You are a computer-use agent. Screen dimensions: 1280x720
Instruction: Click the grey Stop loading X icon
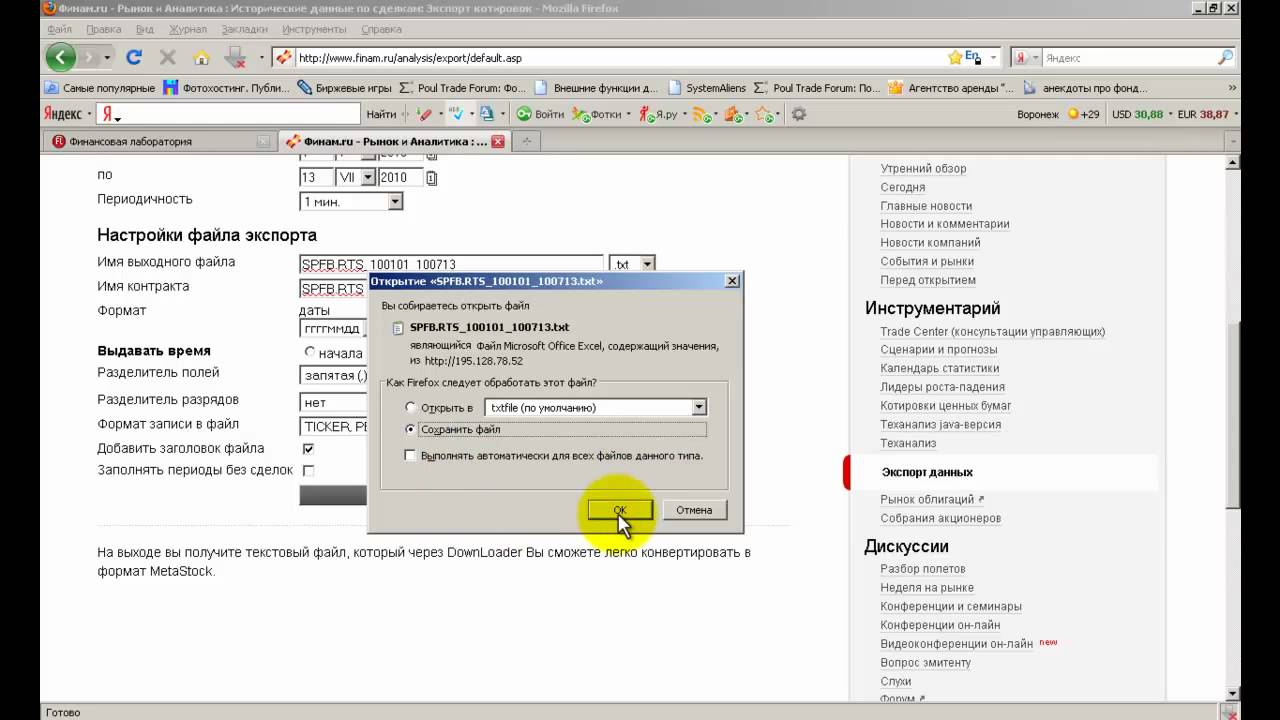tap(167, 58)
